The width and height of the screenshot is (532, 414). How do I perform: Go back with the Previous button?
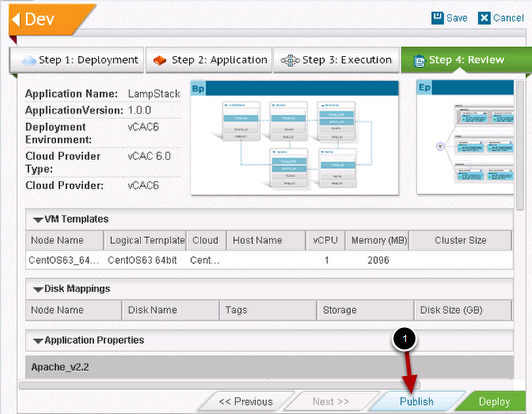(246, 401)
